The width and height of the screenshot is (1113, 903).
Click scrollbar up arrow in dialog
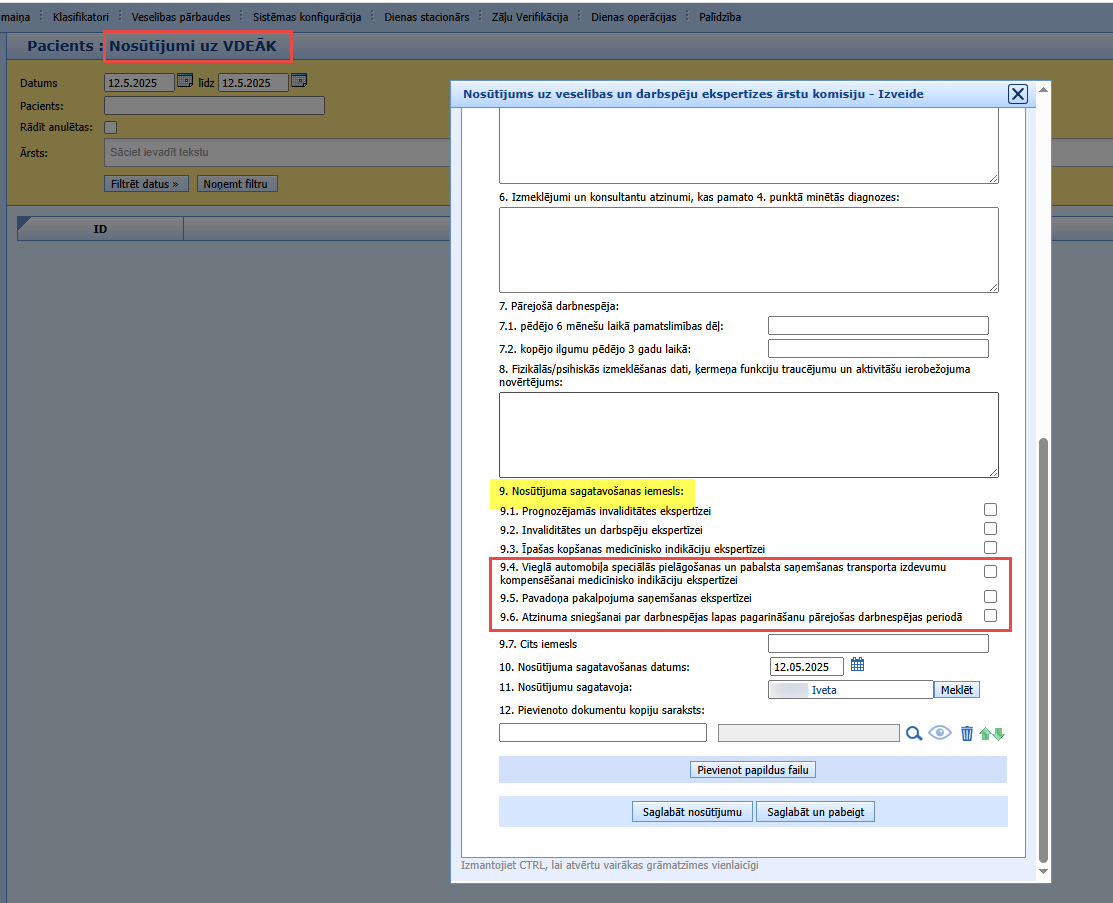1043,90
